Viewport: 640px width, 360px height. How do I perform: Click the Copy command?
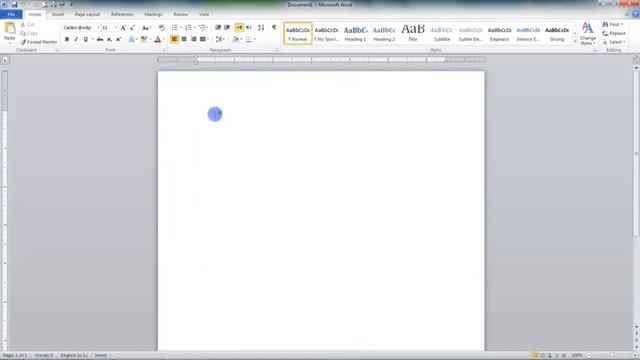[29, 33]
